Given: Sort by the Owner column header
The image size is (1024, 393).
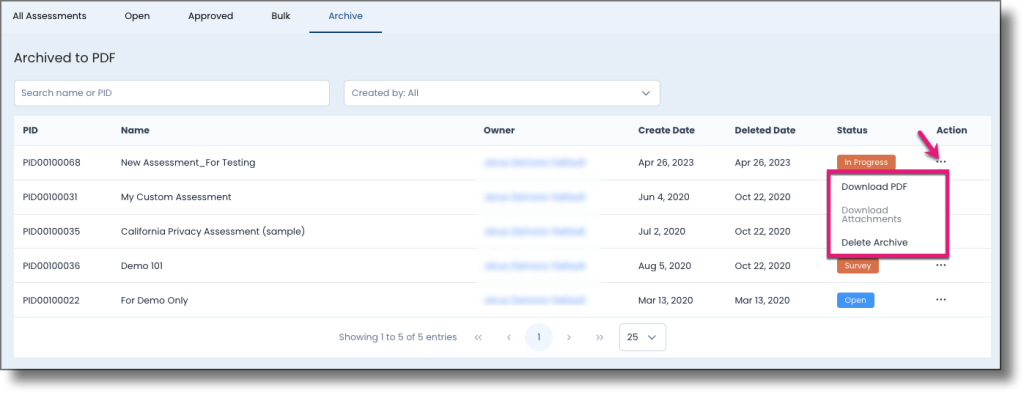Looking at the screenshot, I should (499, 131).
